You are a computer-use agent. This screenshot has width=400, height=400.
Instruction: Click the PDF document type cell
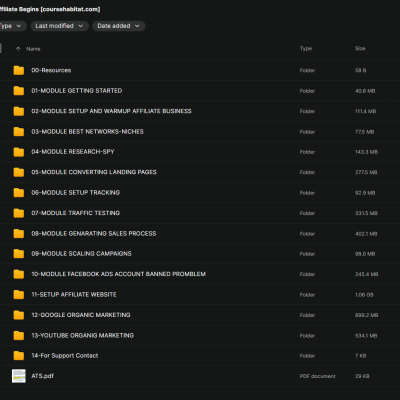pyautogui.click(x=317, y=376)
